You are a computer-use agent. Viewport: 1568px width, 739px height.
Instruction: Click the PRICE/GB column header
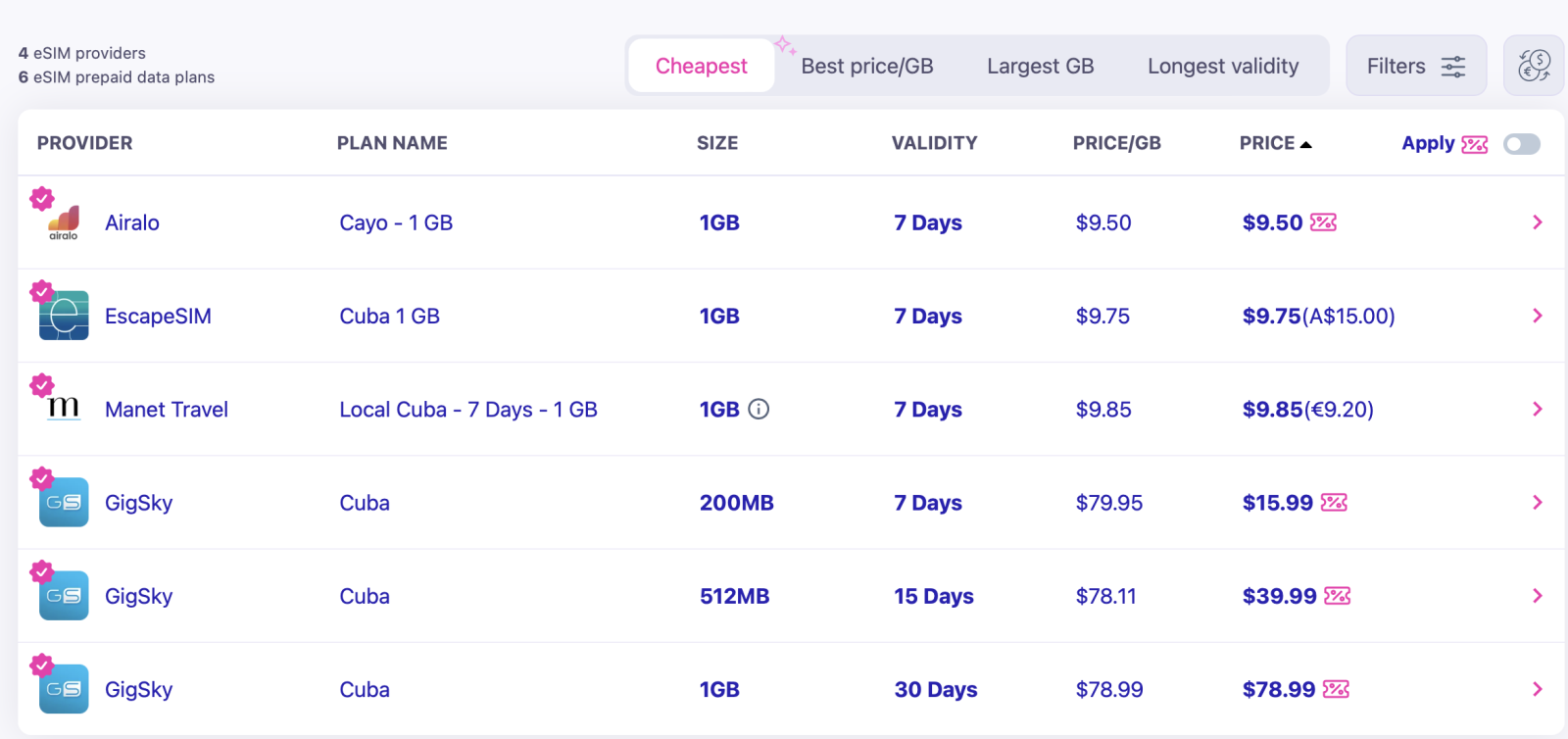click(1116, 143)
